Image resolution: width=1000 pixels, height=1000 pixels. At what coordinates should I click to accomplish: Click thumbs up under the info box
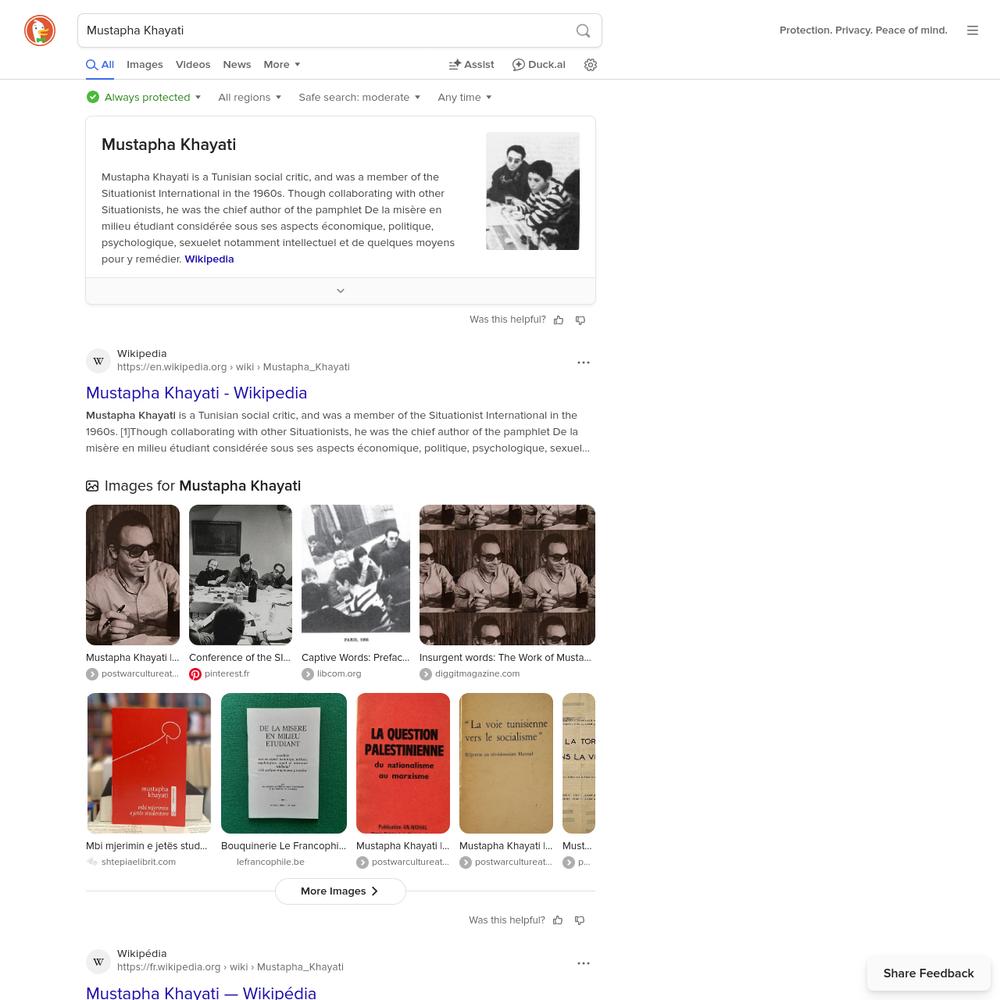point(559,320)
